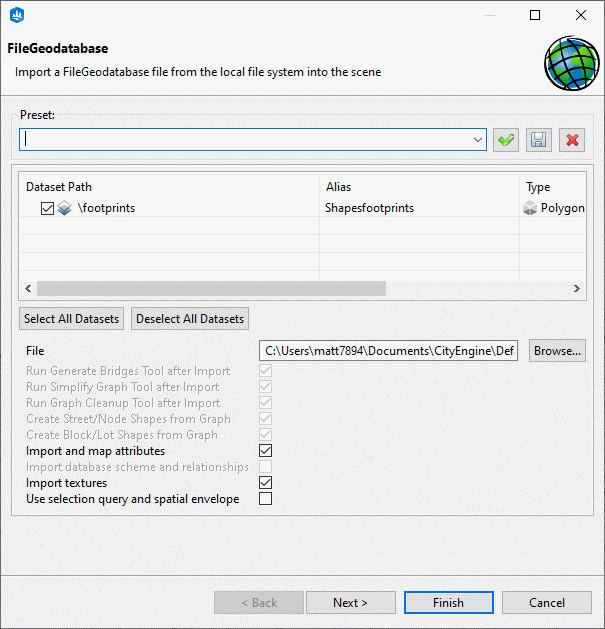Image resolution: width=605 pixels, height=629 pixels.
Task: Open the Preset dropdown arrow
Action: [x=477, y=140]
